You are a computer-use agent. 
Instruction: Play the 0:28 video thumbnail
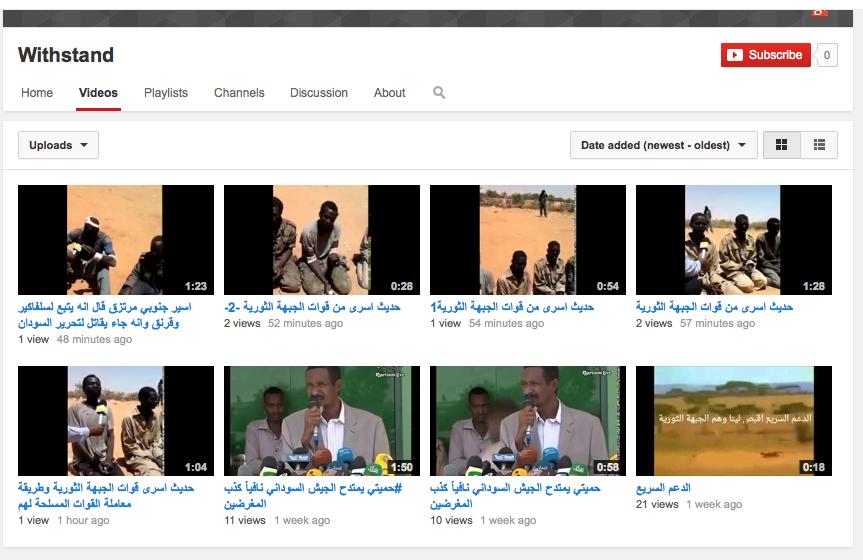coord(321,240)
